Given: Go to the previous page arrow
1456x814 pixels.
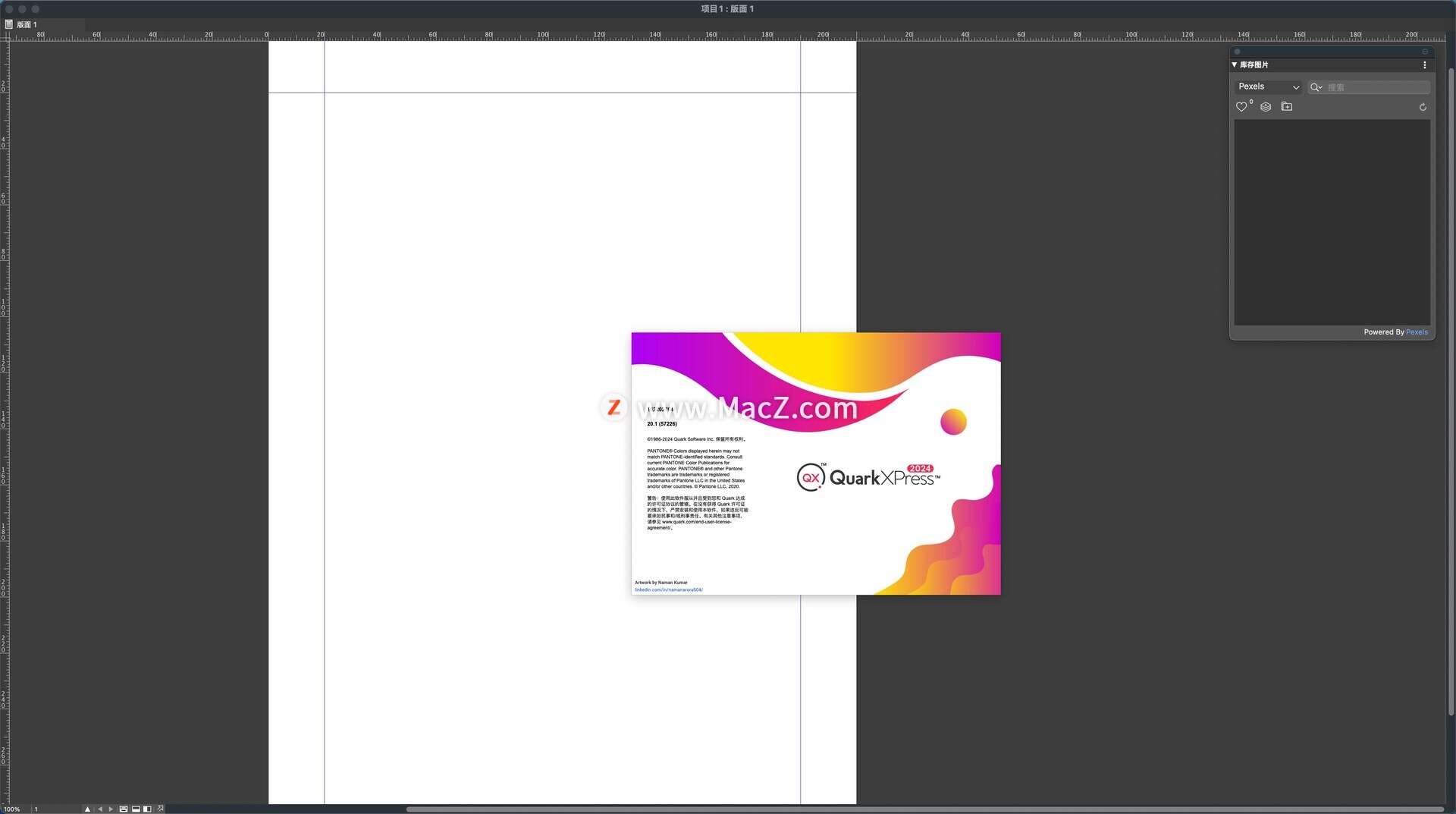Looking at the screenshot, I should (100, 809).
